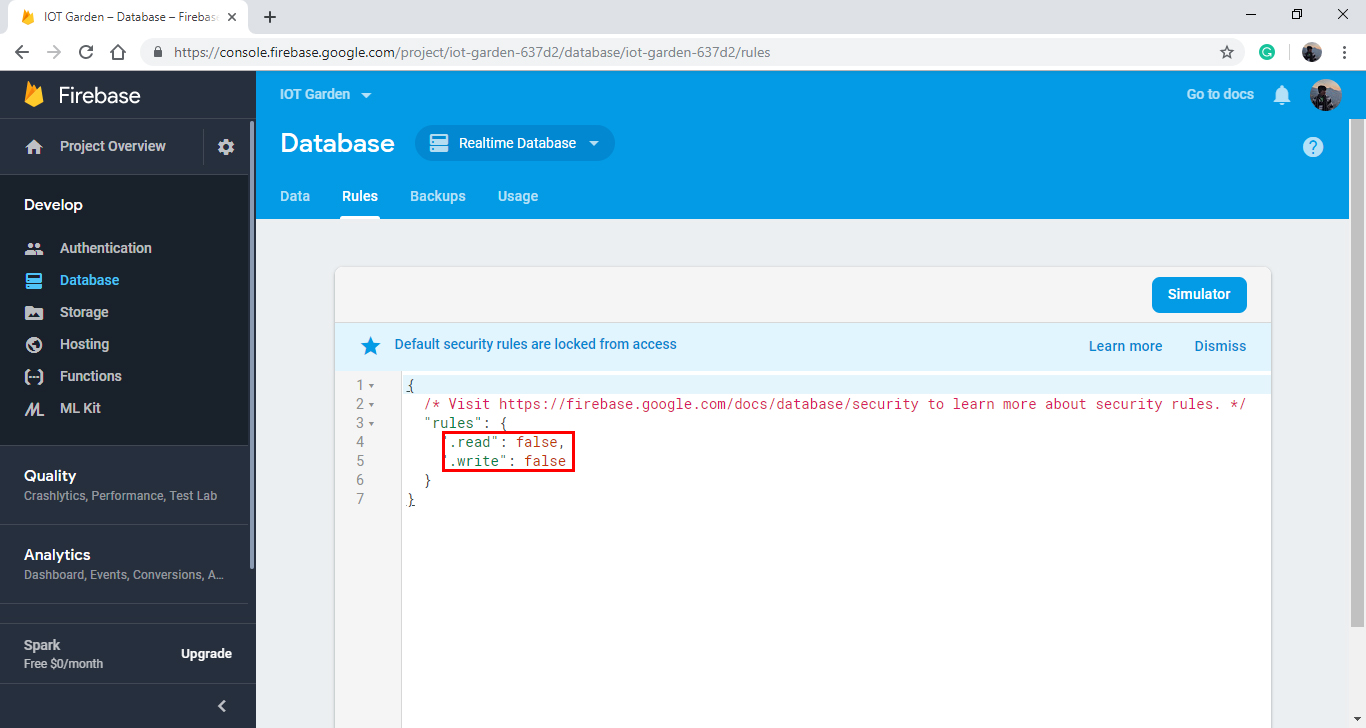The height and width of the screenshot is (728, 1366).
Task: Open Chrome three-dot menu
Action: (x=1345, y=52)
